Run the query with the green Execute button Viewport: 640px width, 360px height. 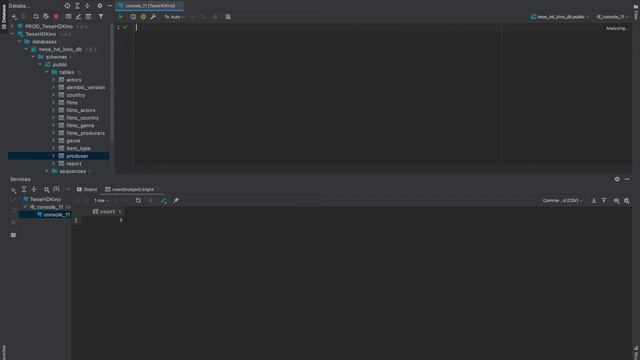(x=120, y=17)
